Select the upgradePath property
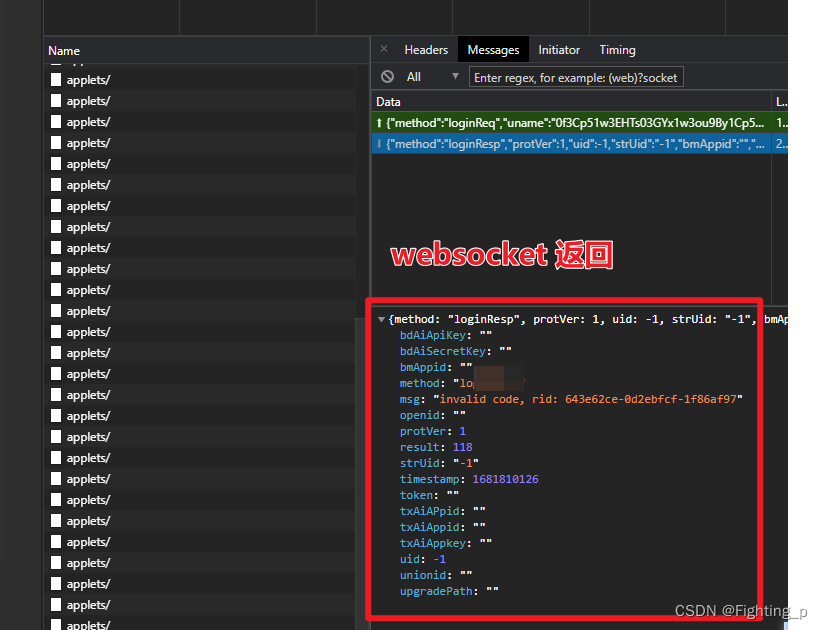 (449, 591)
